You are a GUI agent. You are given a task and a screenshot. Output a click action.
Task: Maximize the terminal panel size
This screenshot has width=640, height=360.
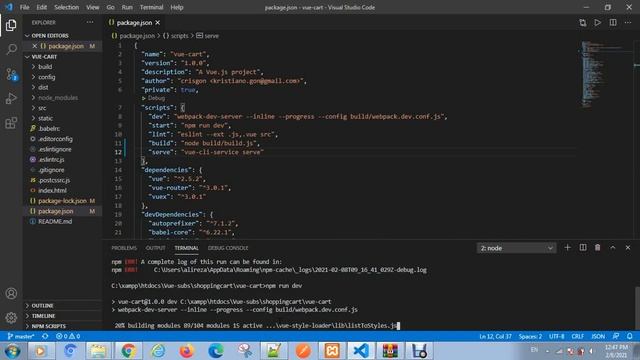(613, 248)
